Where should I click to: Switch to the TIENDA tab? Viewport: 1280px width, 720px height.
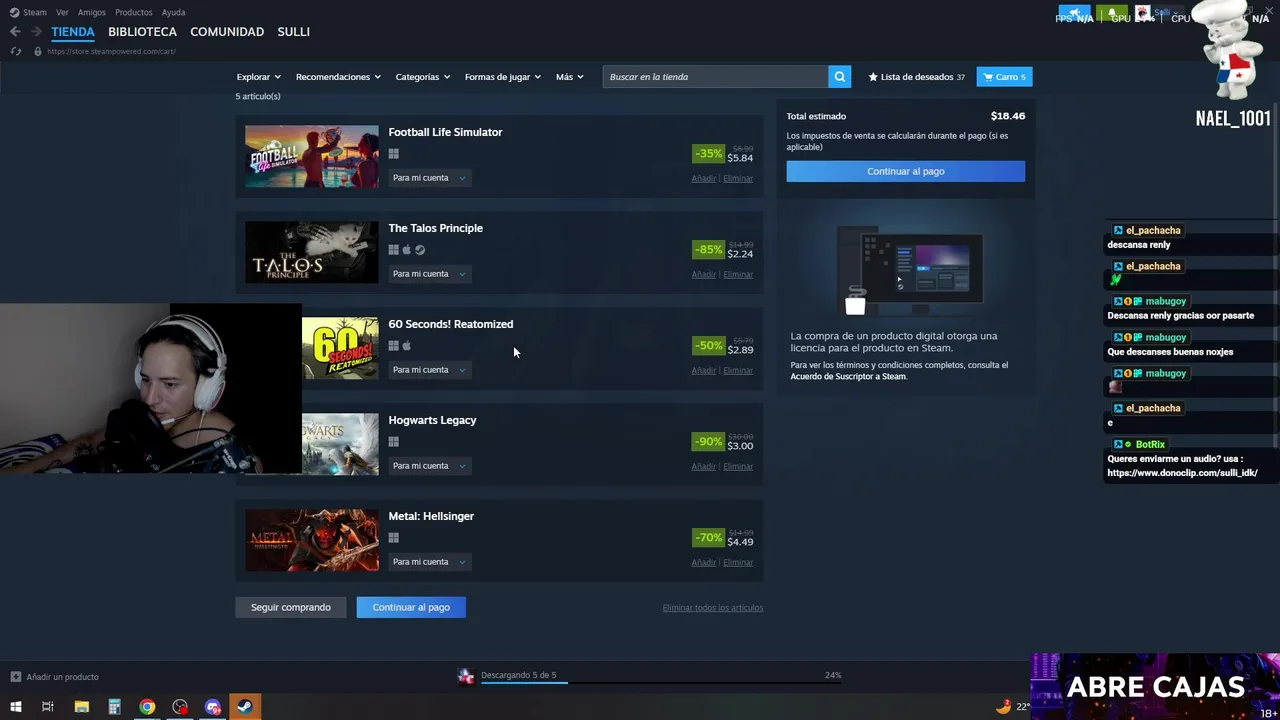[x=73, y=32]
